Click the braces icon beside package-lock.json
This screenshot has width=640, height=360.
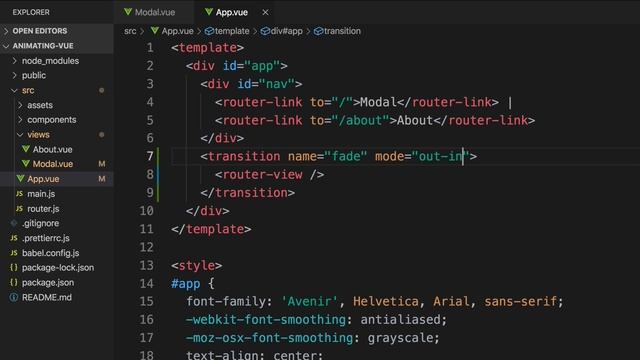tap(14, 268)
